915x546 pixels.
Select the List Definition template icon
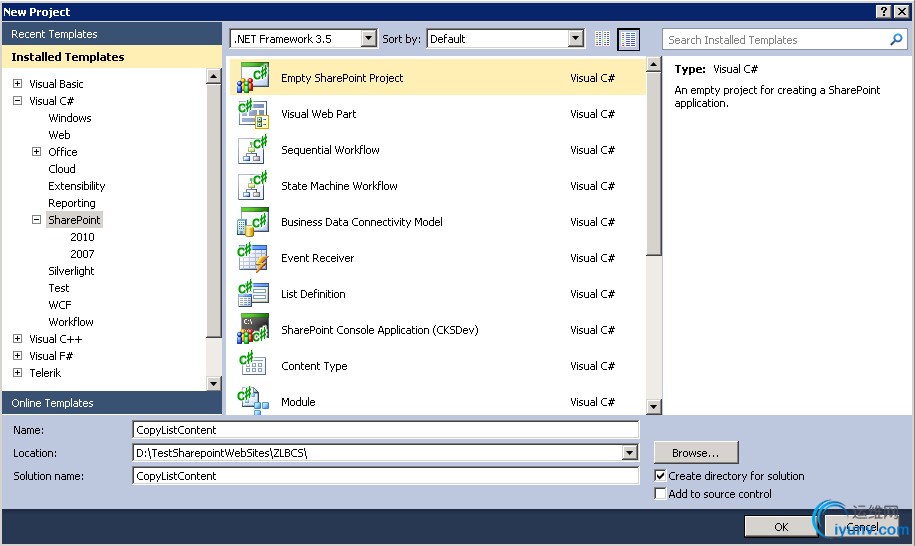coord(253,294)
